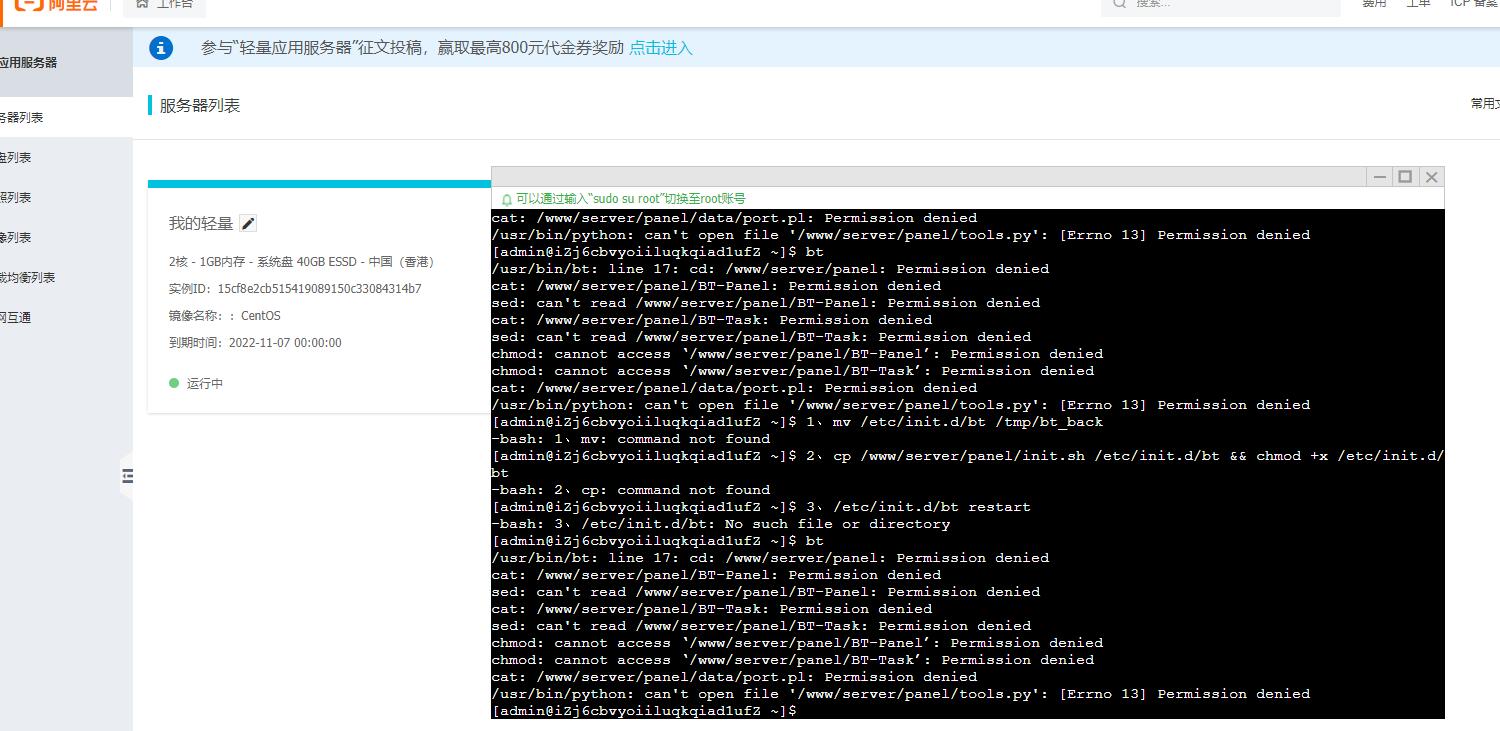Click the 服务器列表 page heading
1500x731 pixels.
click(x=200, y=105)
